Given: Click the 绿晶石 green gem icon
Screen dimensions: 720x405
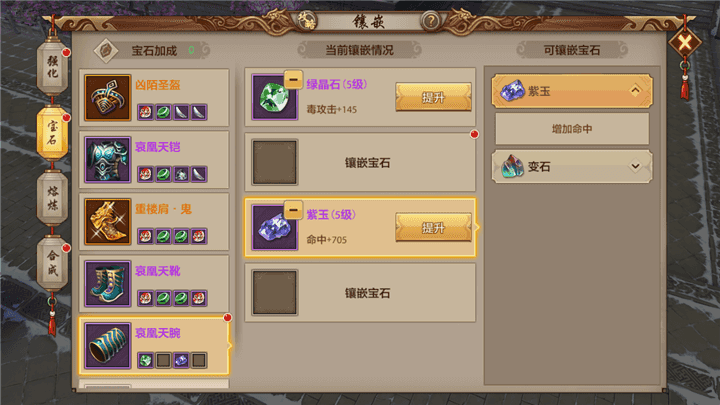Looking at the screenshot, I should 275,97.
